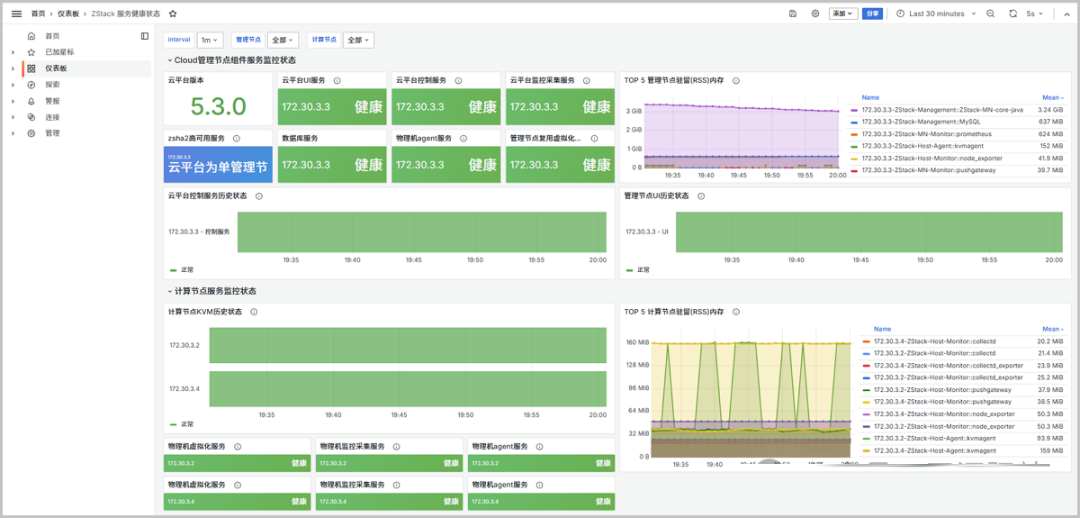Open the interval 1m dropdown
Image resolution: width=1080 pixels, height=518 pixels.
pos(210,40)
